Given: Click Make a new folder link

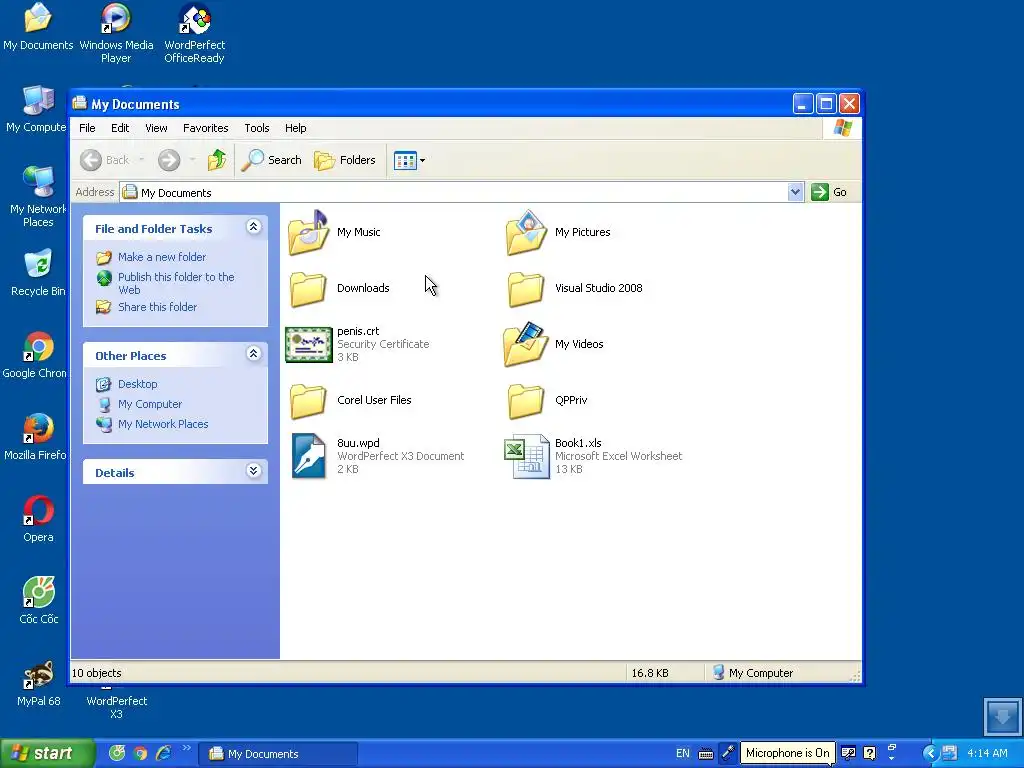Looking at the screenshot, I should coord(161,257).
